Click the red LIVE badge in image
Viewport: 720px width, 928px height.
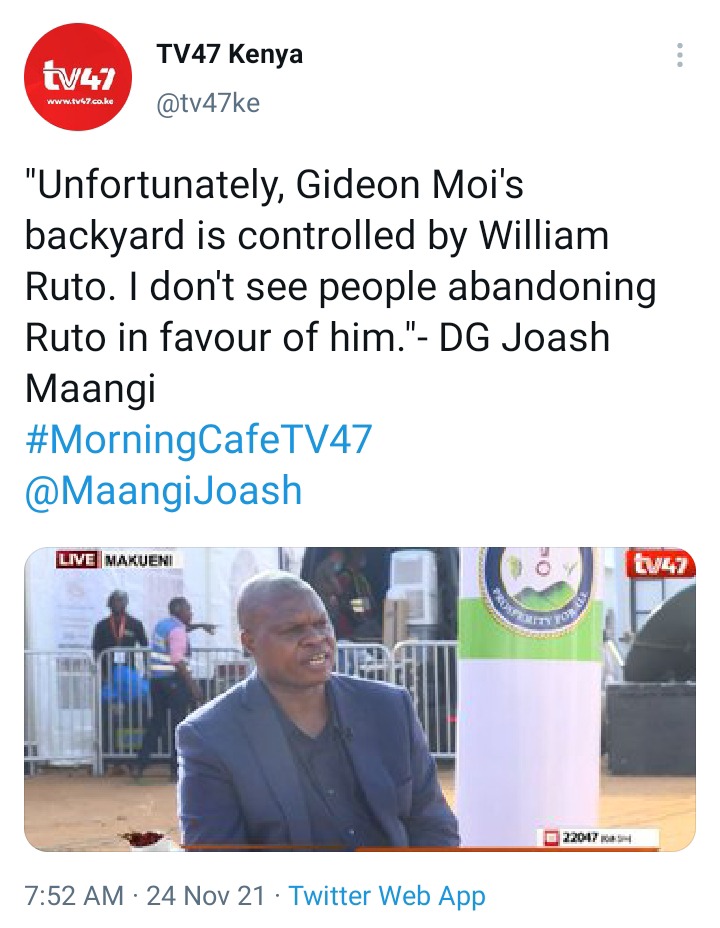coord(76,559)
